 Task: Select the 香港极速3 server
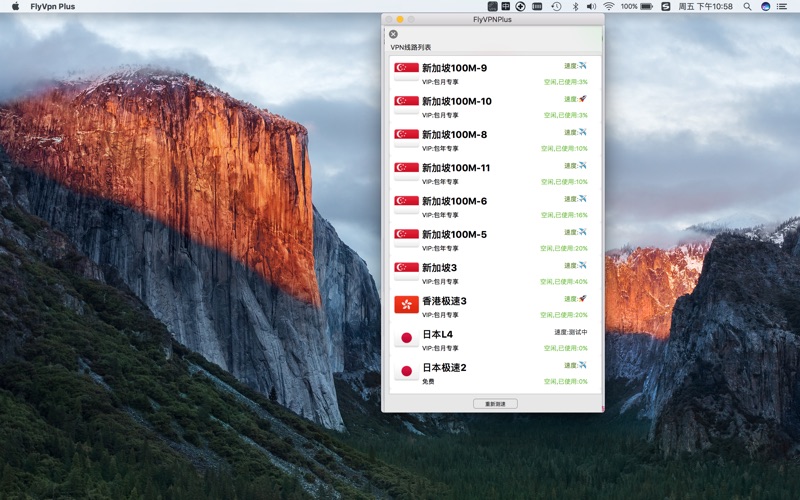point(495,307)
